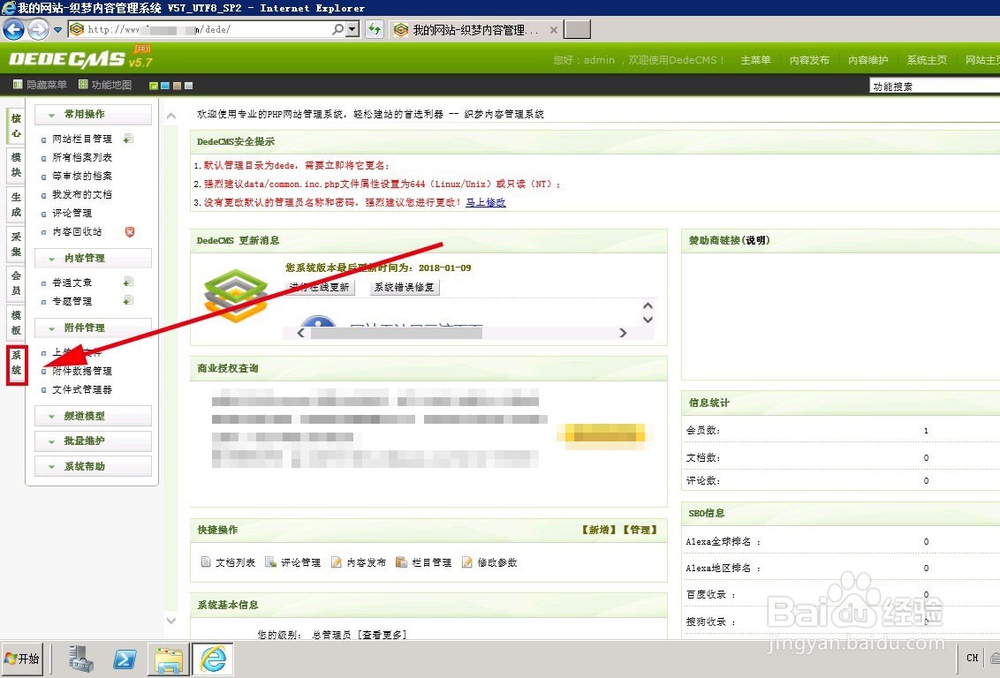Open the address bar autocomplete dropdown

click(x=353, y=29)
